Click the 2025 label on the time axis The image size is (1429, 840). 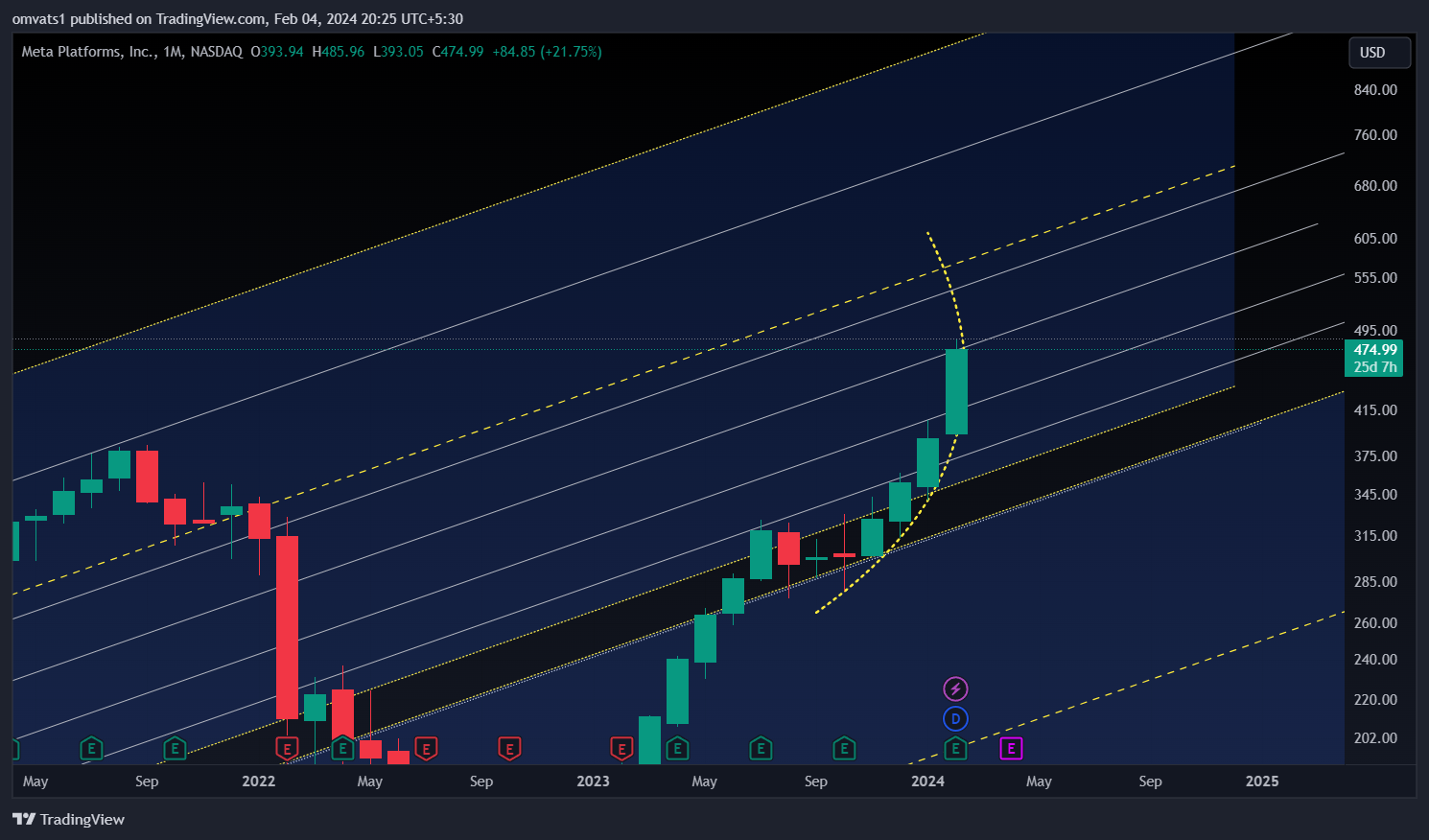point(1262,781)
